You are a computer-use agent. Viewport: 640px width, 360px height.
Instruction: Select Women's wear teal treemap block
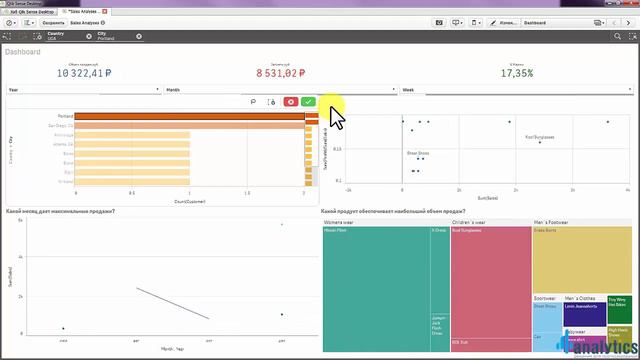coord(376,289)
